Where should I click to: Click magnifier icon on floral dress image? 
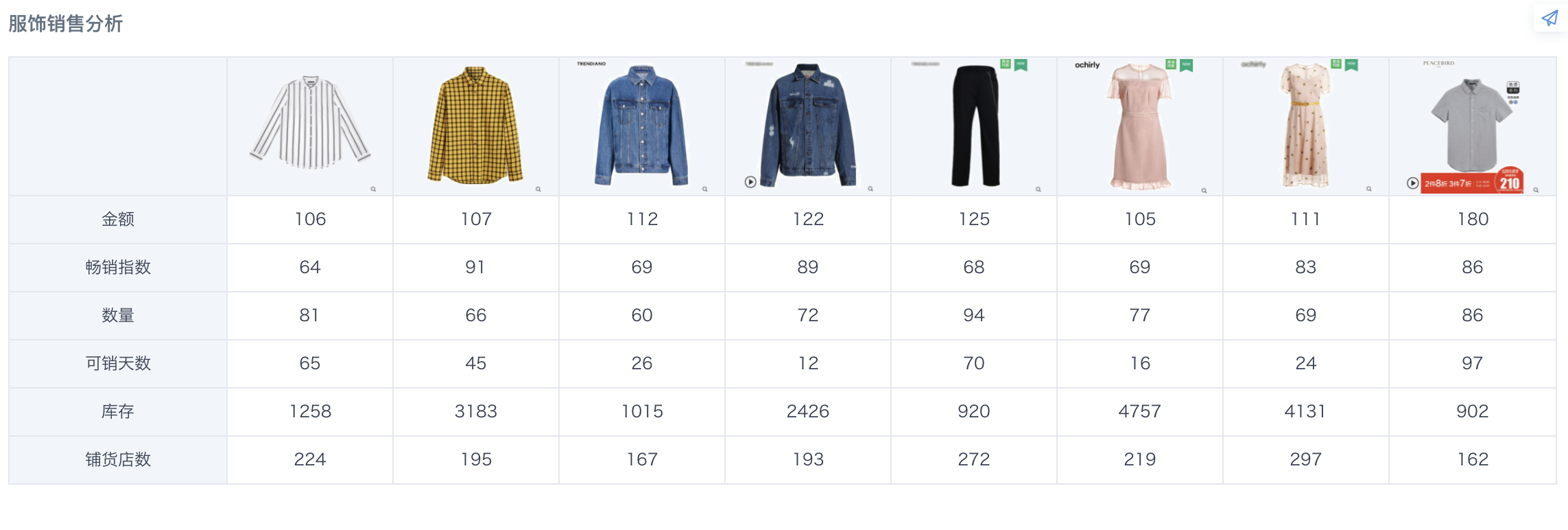pos(1369,189)
